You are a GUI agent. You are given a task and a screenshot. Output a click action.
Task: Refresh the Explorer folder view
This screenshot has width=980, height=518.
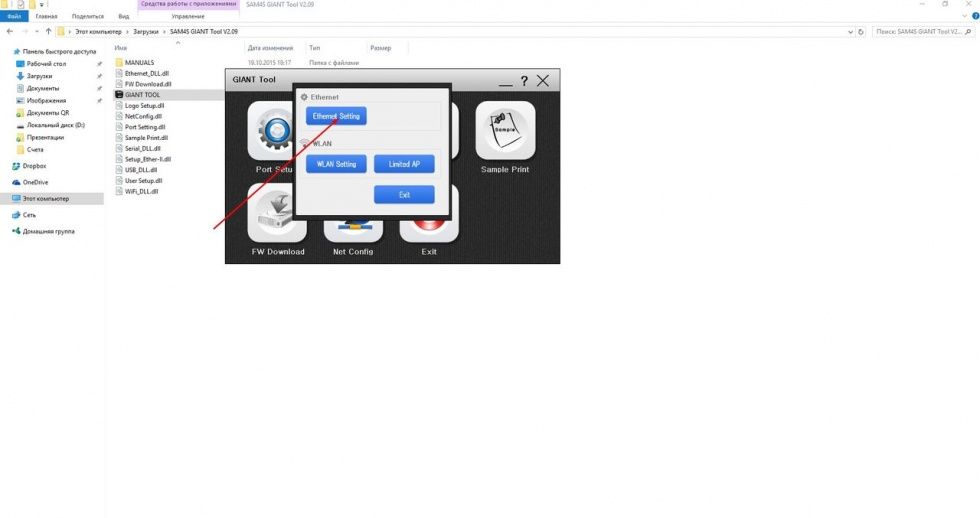click(861, 32)
